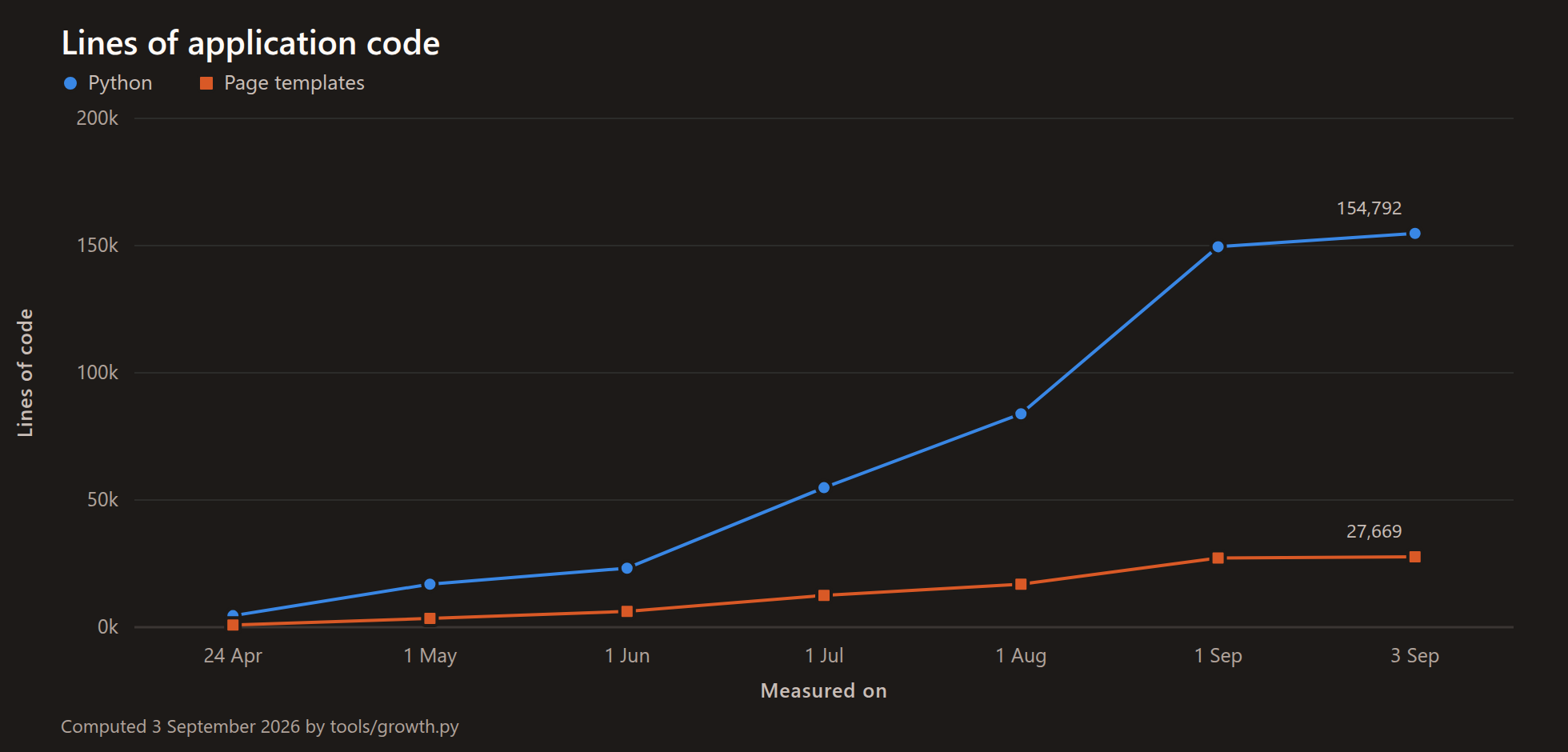Select Python data point at 1 Jul

(824, 487)
